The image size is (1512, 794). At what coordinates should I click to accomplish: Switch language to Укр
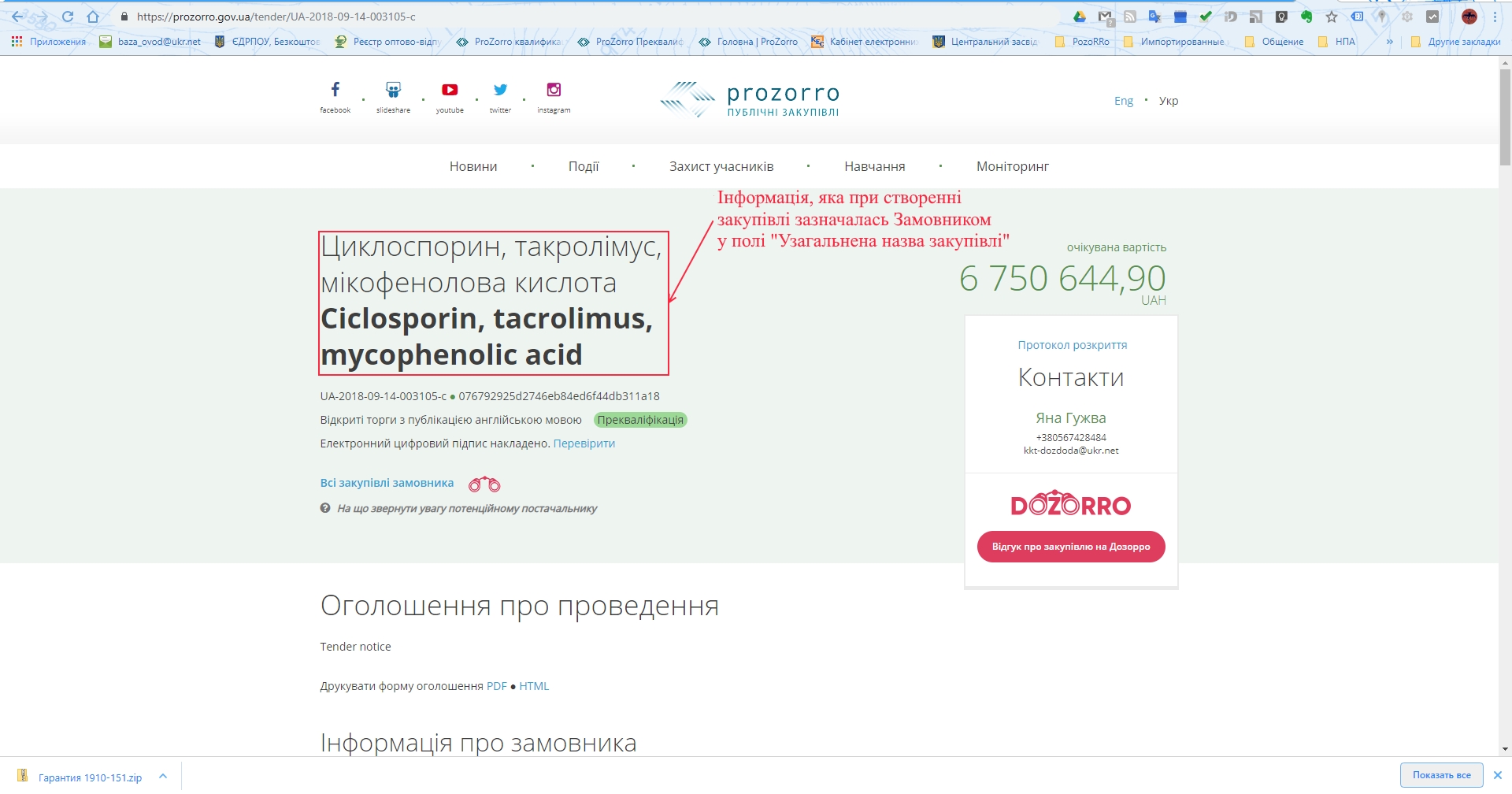tap(1169, 101)
